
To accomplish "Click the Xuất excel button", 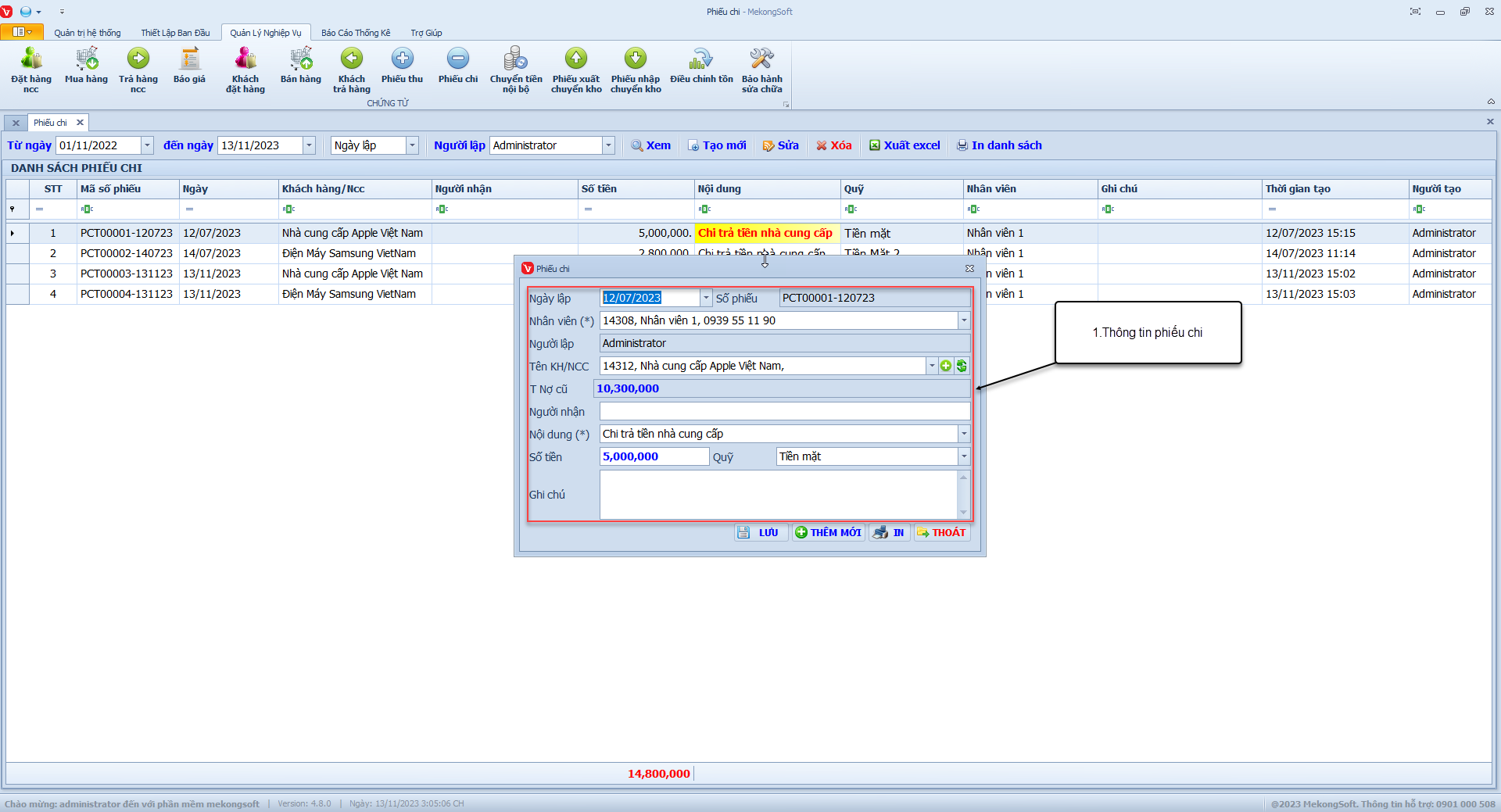I will point(905,145).
